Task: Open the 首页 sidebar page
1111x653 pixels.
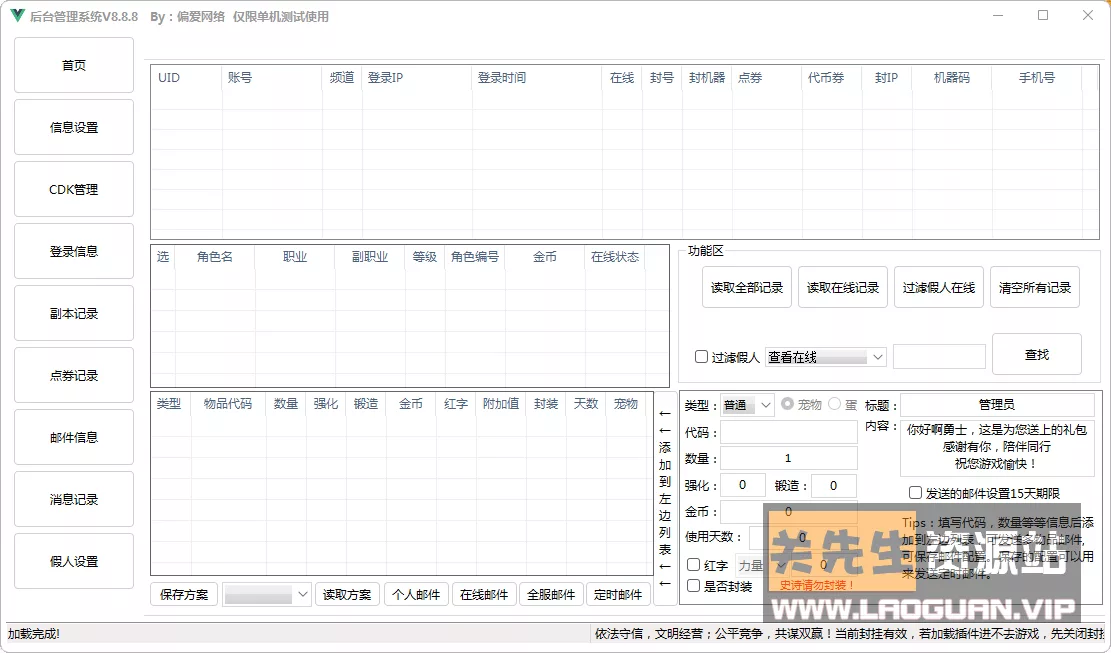Action: tap(73, 64)
